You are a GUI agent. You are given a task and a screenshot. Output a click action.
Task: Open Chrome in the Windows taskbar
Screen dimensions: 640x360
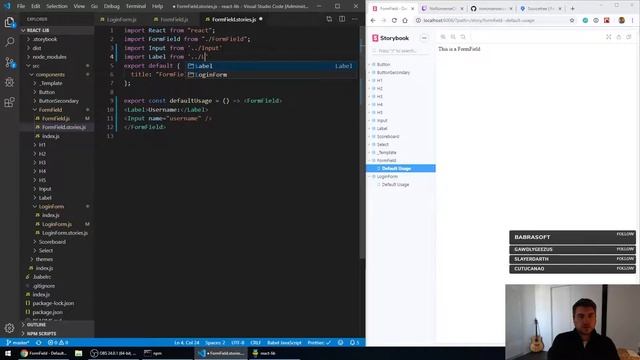coord(43,353)
